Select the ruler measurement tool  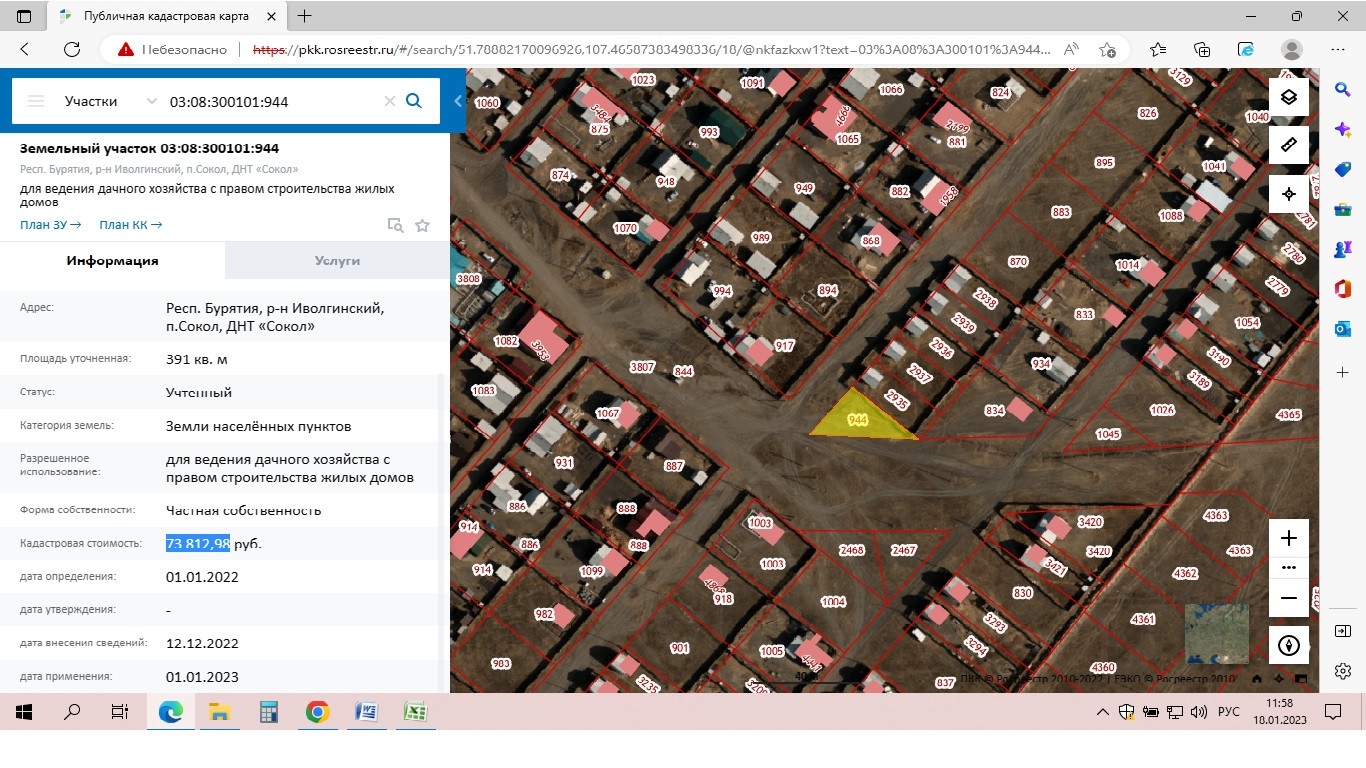(x=1289, y=145)
